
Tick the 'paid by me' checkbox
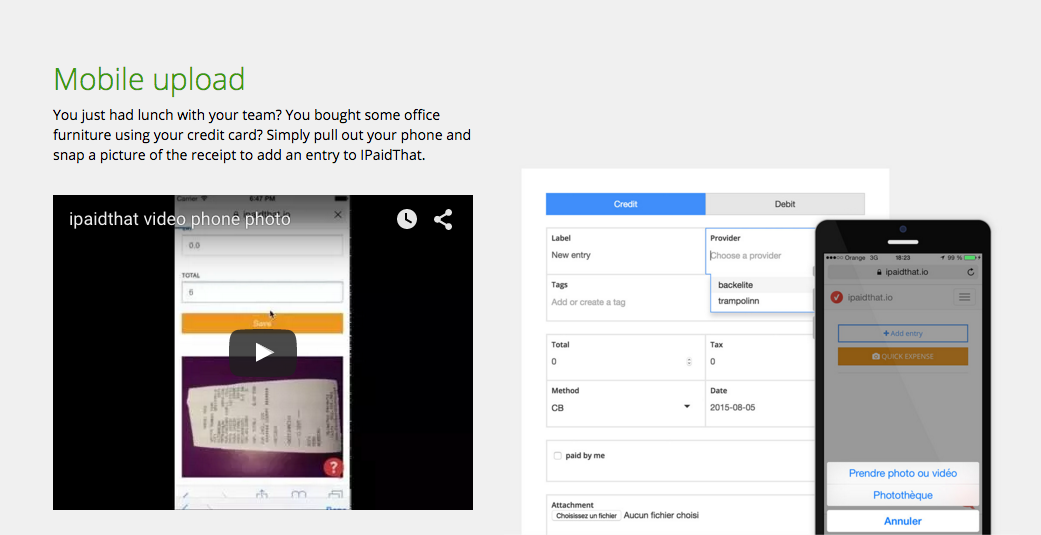pyautogui.click(x=558, y=456)
